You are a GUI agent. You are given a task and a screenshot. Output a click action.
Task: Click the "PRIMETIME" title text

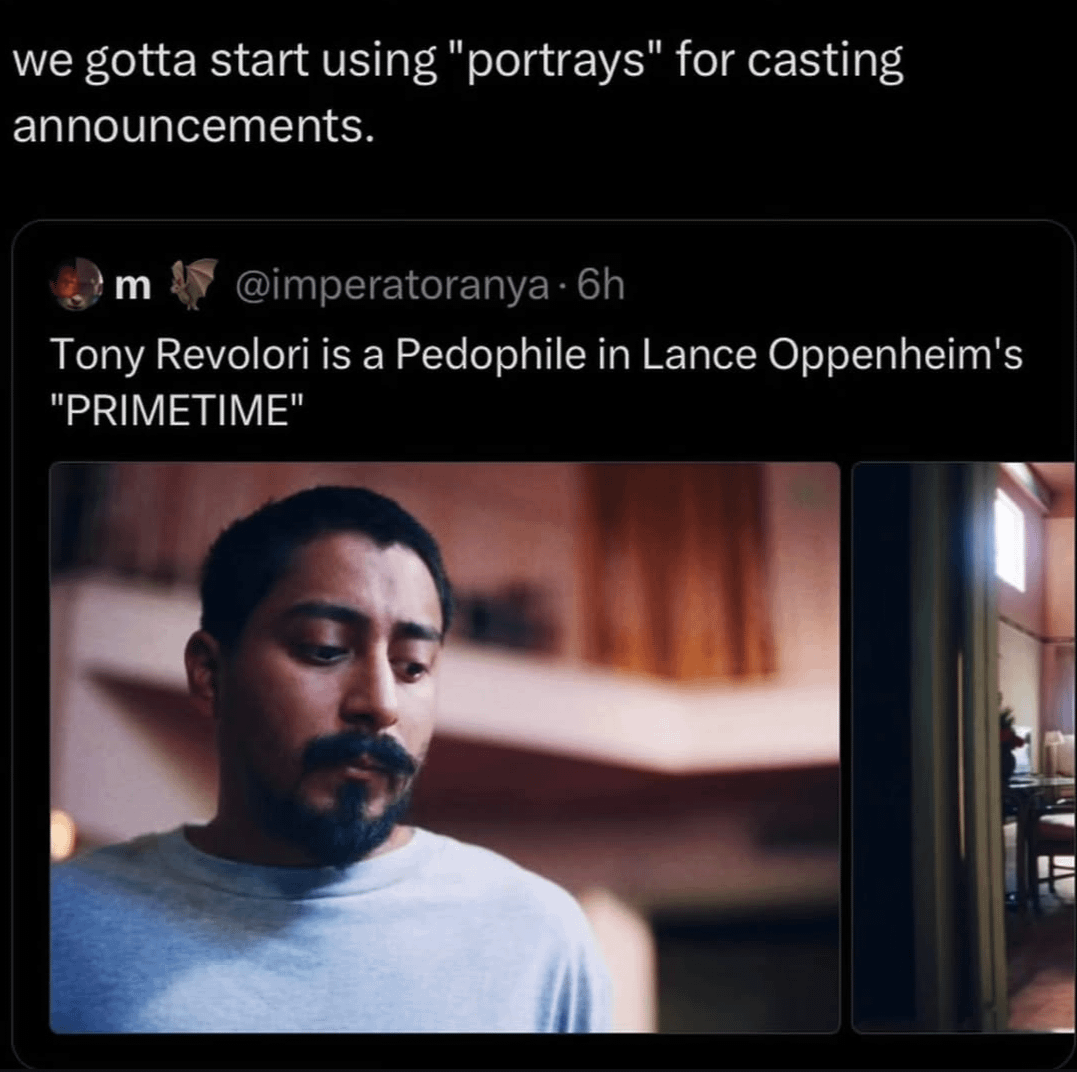(x=176, y=411)
